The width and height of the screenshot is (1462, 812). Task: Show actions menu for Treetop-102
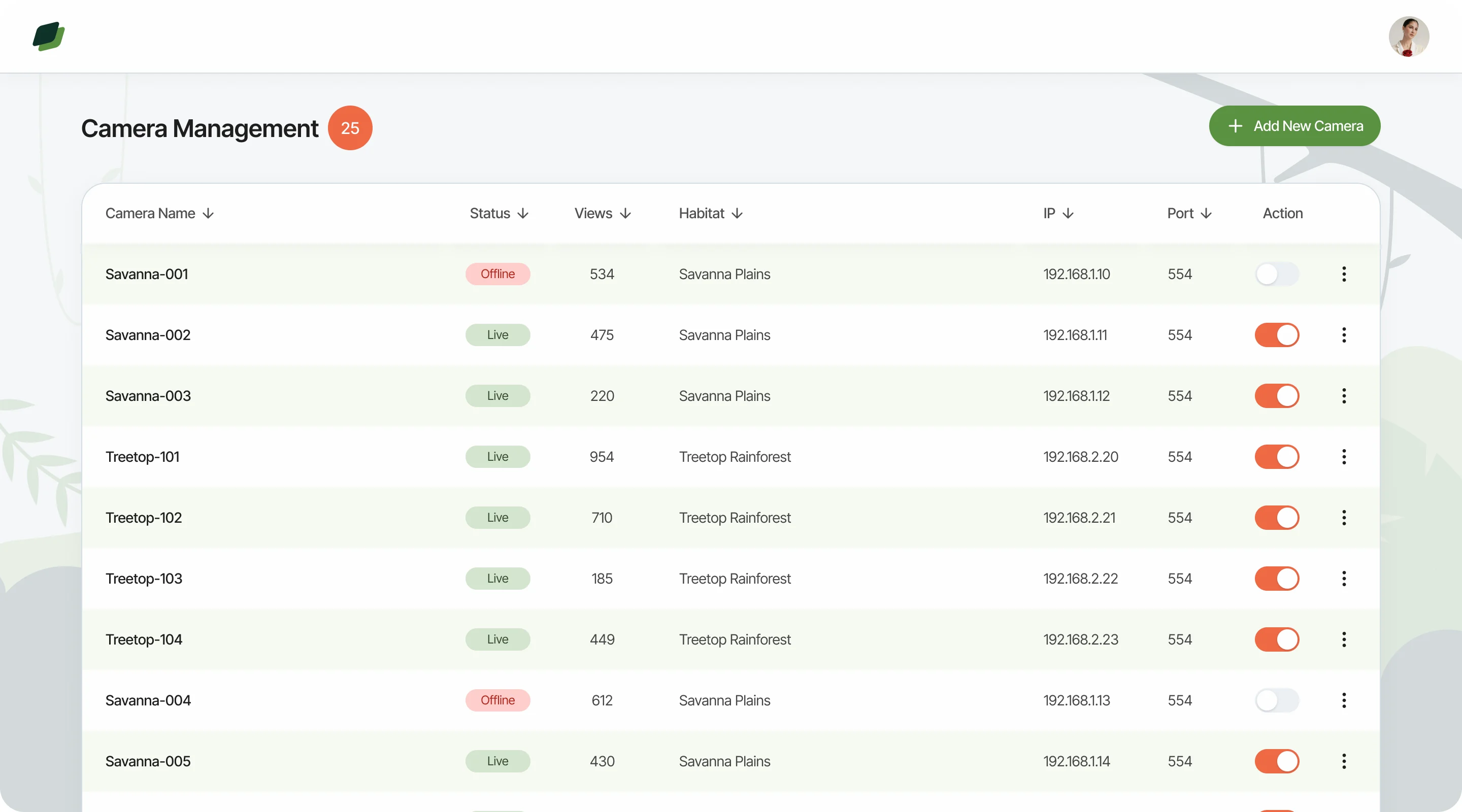point(1344,518)
